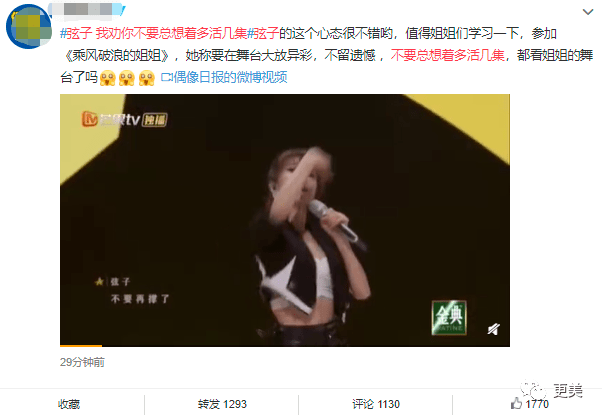Seek using the orange video progress bar

[285, 345]
